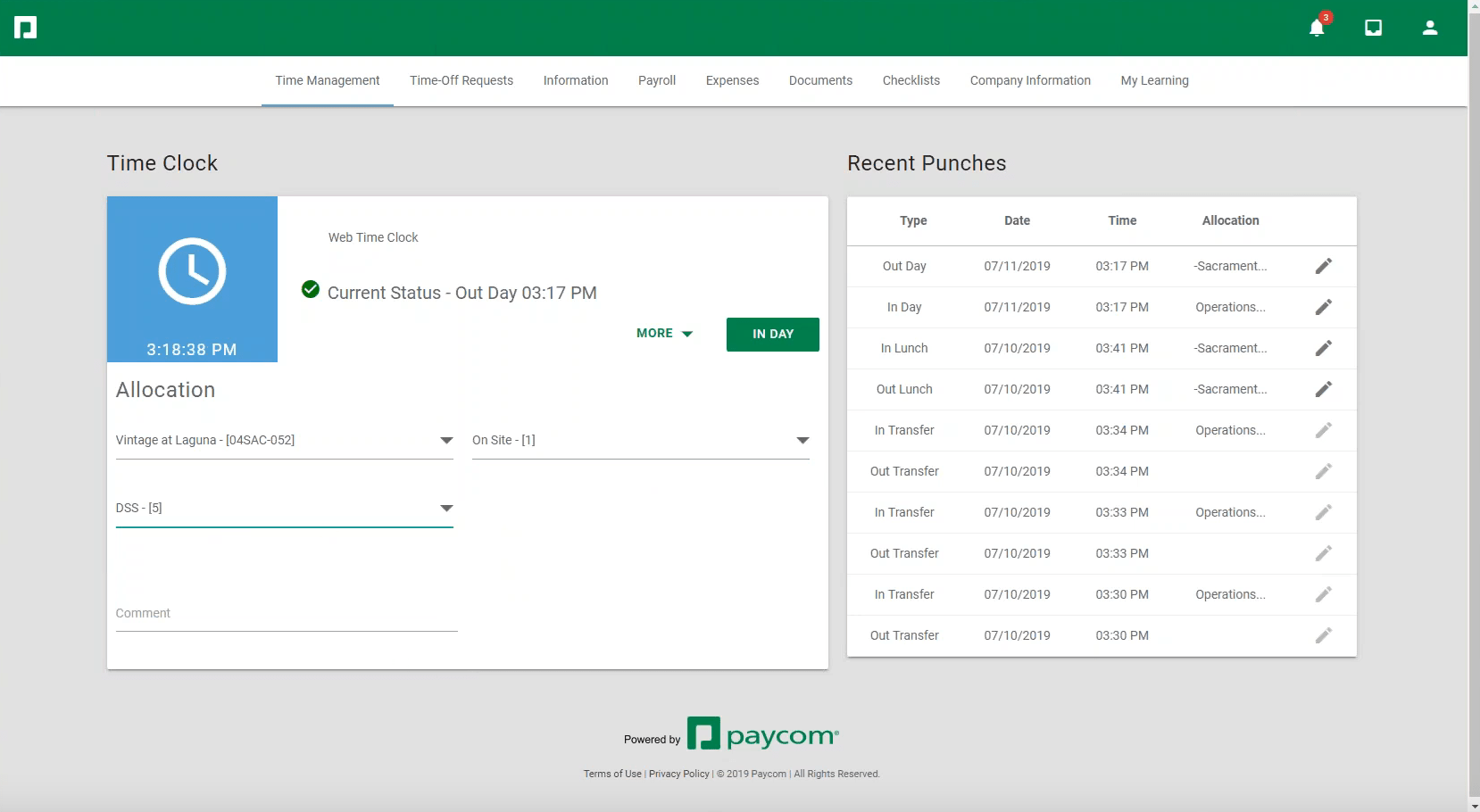Open the On Site allocation dropdown
Screen dimensions: 1480x812
point(640,441)
